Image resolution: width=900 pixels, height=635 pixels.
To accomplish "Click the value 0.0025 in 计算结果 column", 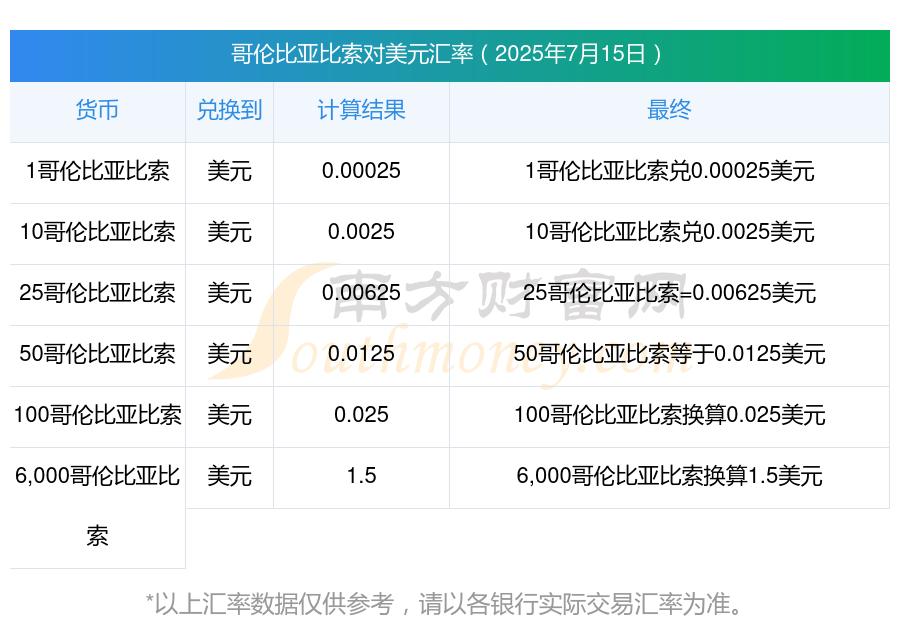I will click(362, 232).
